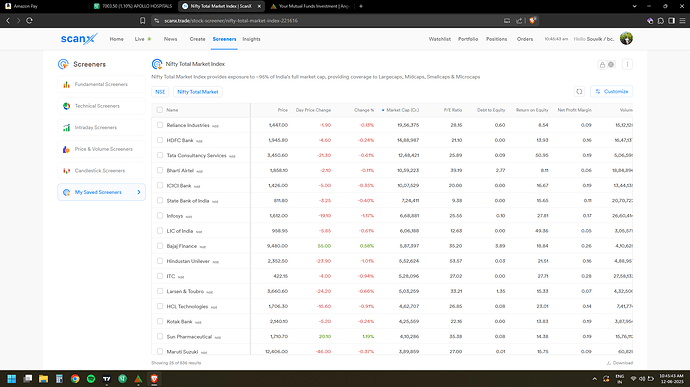Viewport: 690px width, 387px height.
Task: Switch to the Apollo Hospitals browser tab
Action: click(x=133, y=6)
